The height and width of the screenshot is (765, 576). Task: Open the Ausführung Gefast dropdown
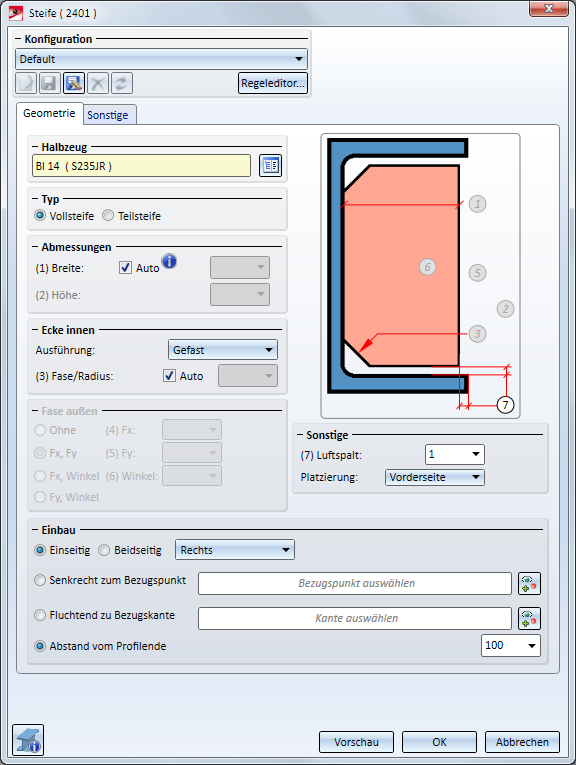[x=223, y=350]
